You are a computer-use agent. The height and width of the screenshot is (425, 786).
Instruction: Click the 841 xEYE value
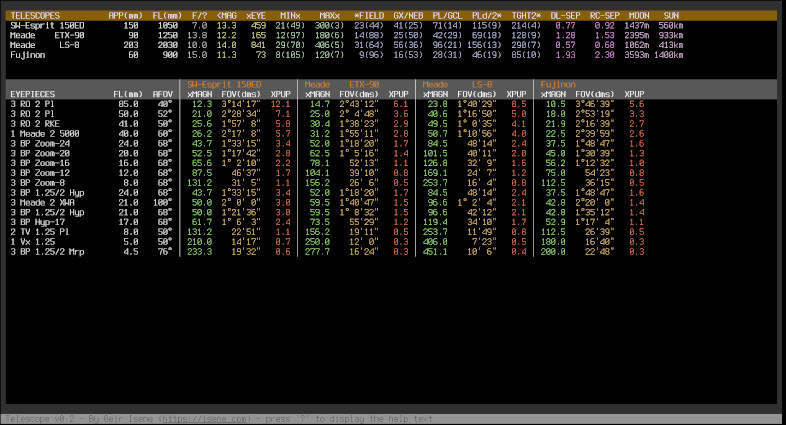pyautogui.click(x=259, y=45)
